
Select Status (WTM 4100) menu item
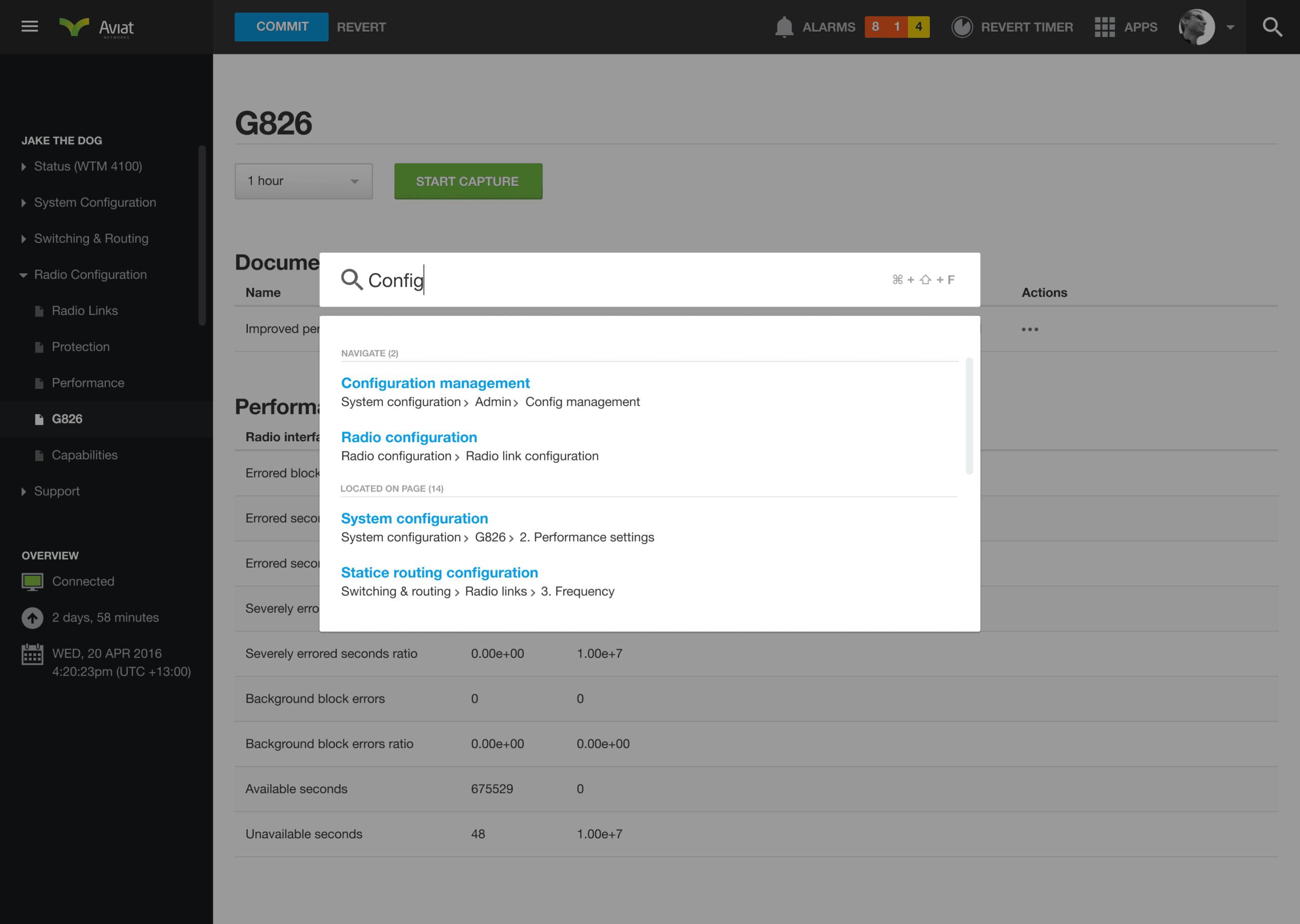pos(88,166)
